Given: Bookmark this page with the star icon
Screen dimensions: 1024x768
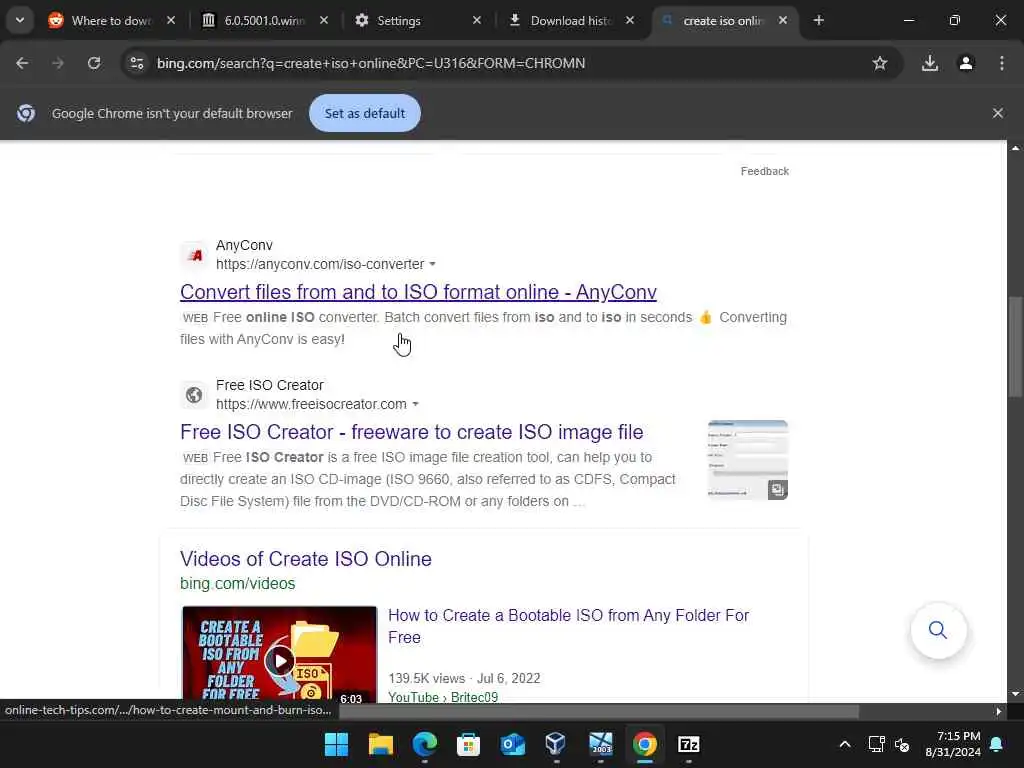Looking at the screenshot, I should pos(880,63).
